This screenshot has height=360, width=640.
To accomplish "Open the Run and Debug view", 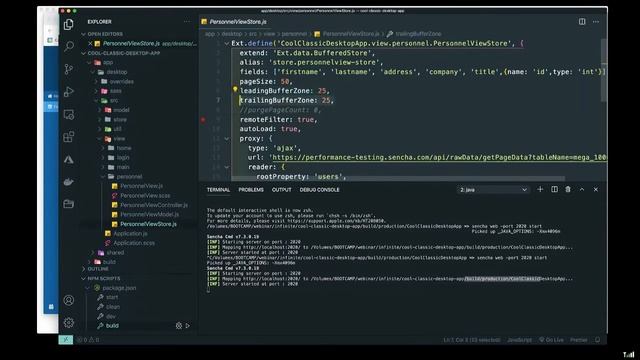I will (69, 91).
